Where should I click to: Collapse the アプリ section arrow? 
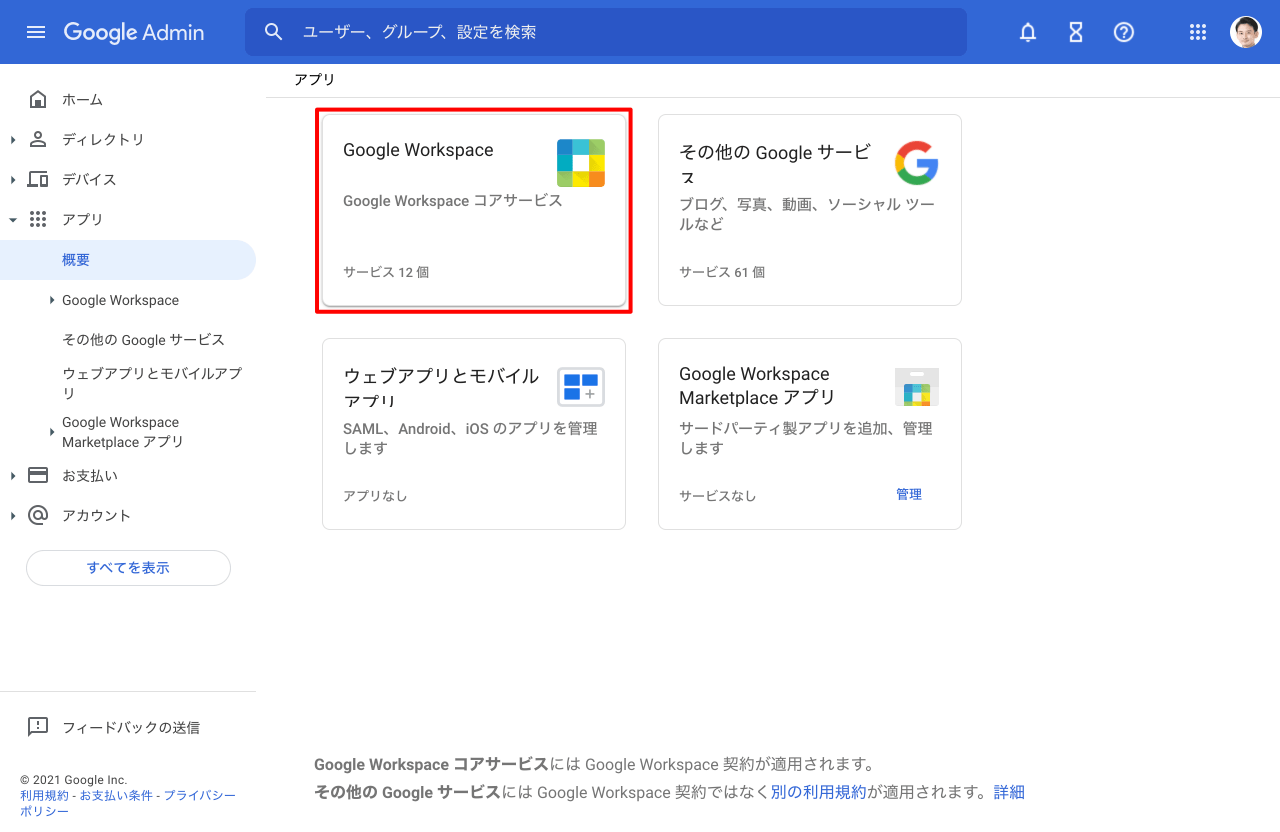pos(13,219)
